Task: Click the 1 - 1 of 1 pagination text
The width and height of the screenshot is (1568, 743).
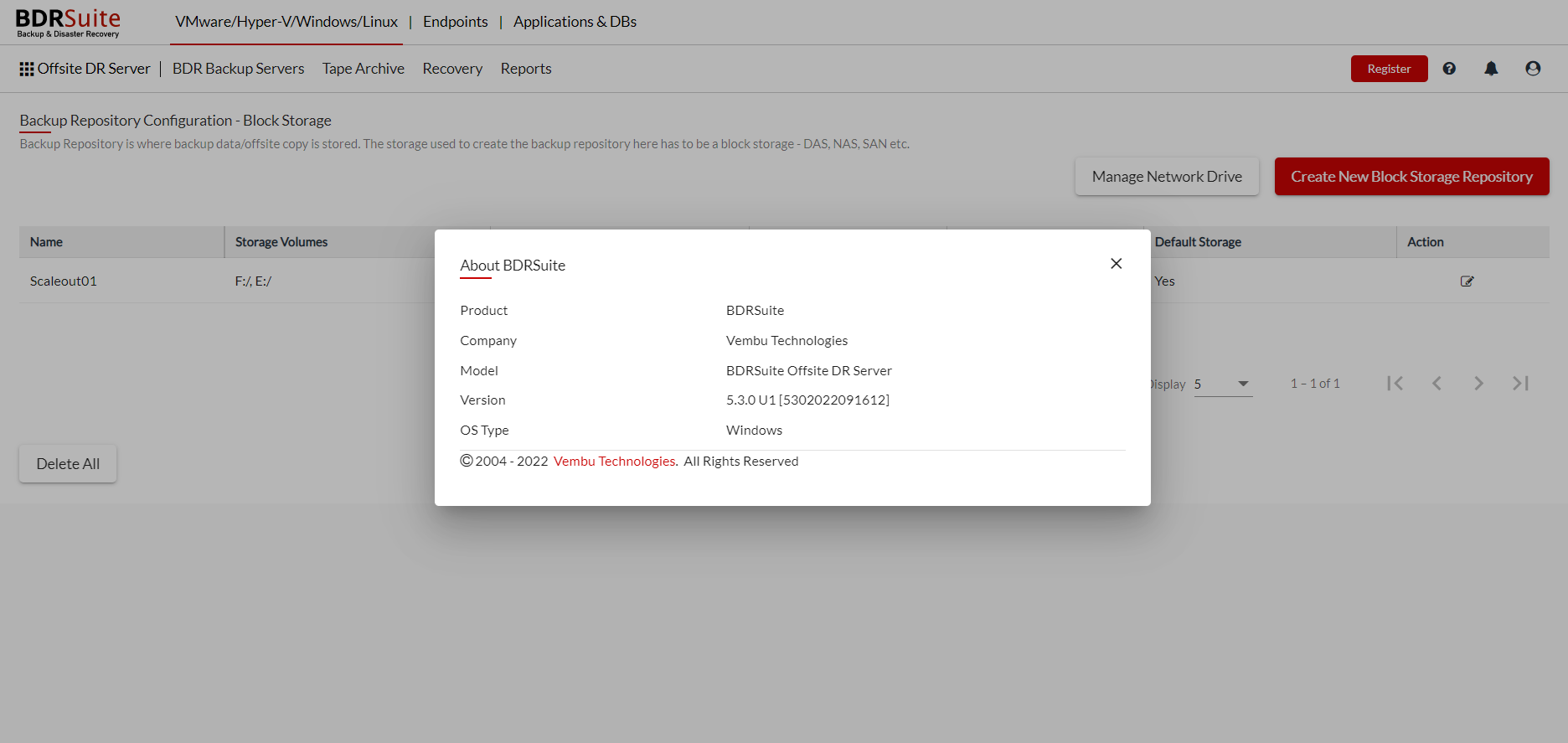Action: (1315, 384)
